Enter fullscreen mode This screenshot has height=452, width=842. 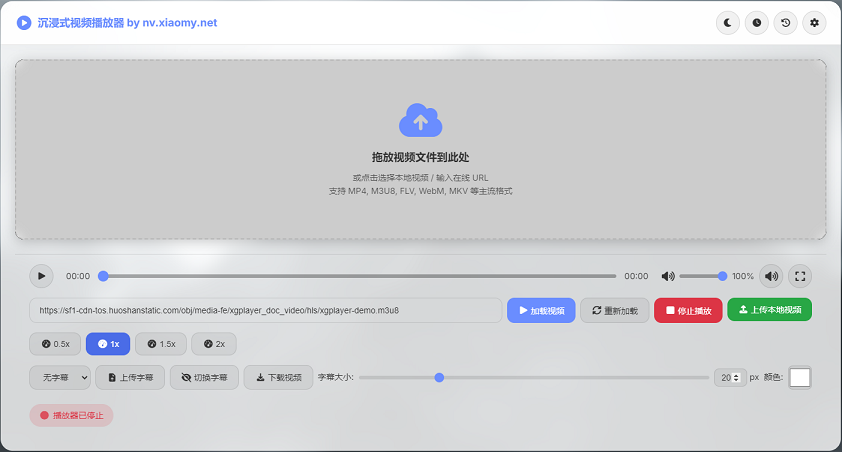(x=799, y=276)
